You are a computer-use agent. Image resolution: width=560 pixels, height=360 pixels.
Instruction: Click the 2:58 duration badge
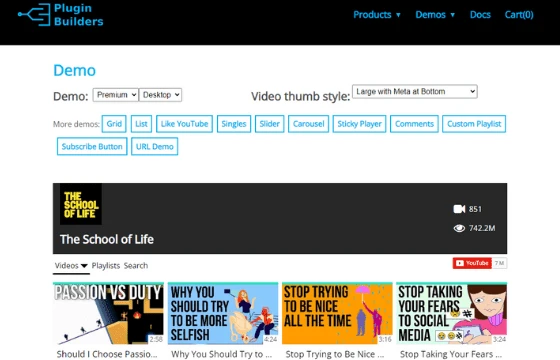(156, 339)
